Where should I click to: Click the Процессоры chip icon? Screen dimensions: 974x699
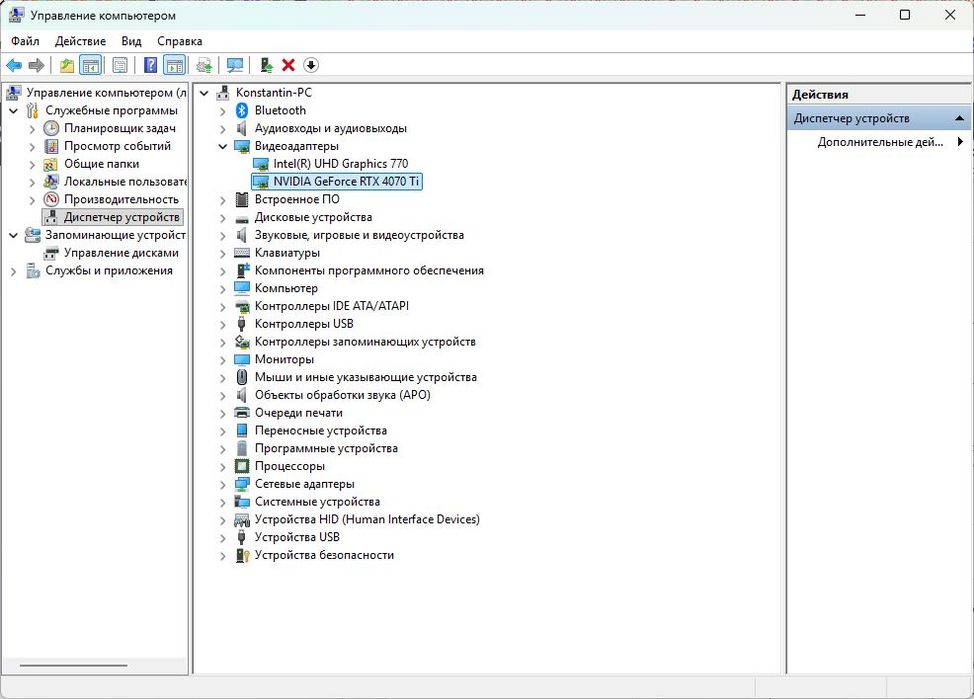click(x=242, y=466)
